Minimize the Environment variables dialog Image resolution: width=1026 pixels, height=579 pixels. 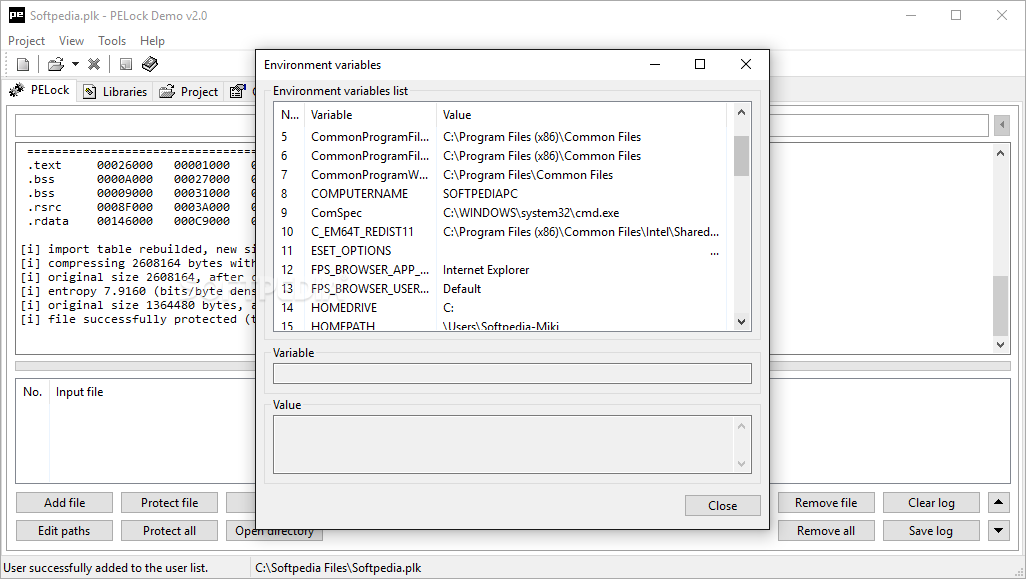[655, 64]
